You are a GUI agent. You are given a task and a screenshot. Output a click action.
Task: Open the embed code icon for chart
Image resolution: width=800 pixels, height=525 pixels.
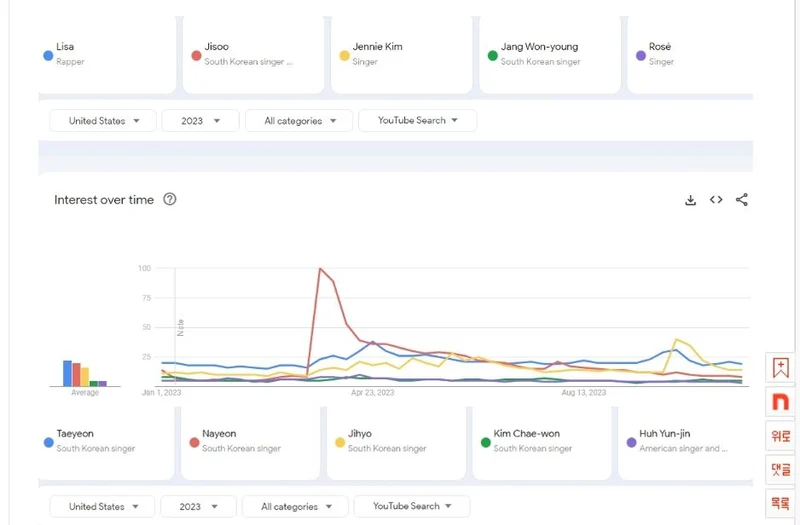(x=716, y=200)
